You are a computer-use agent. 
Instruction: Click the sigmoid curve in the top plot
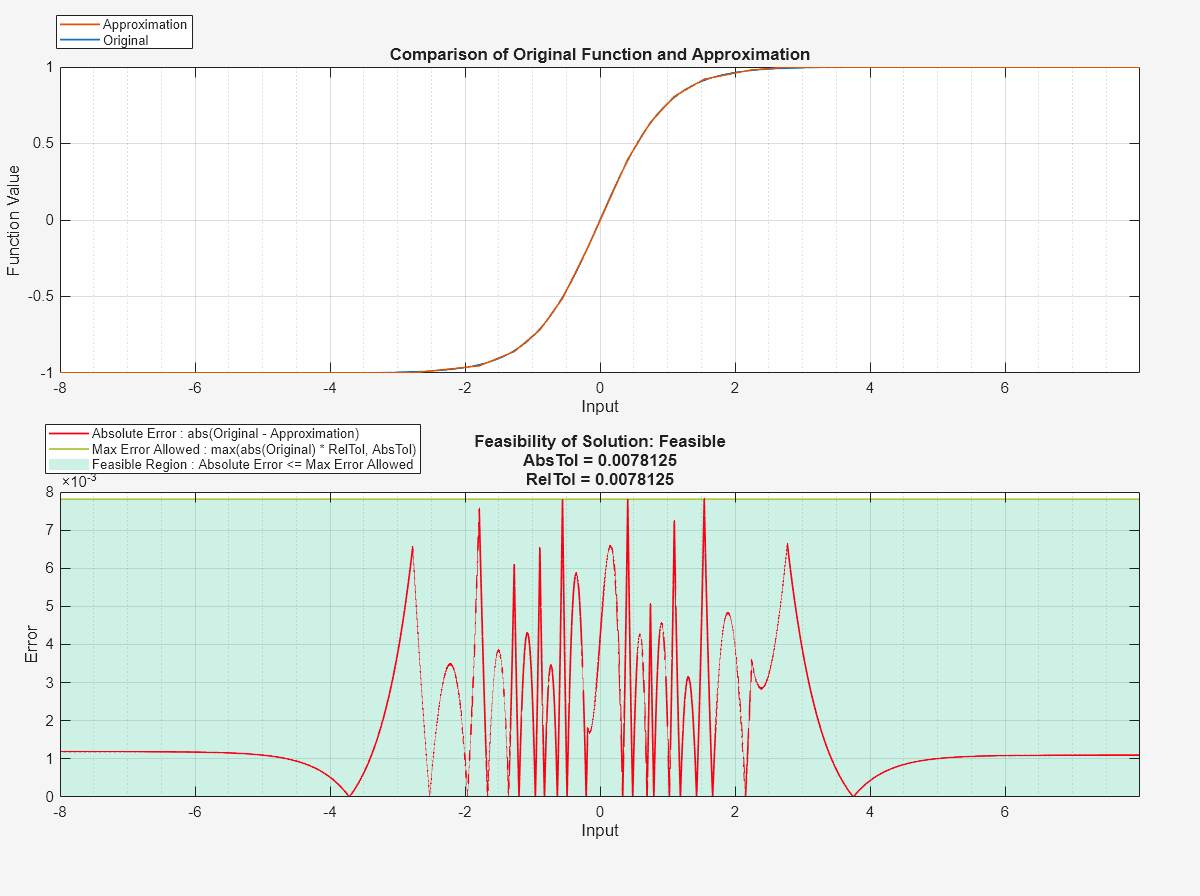(x=600, y=222)
